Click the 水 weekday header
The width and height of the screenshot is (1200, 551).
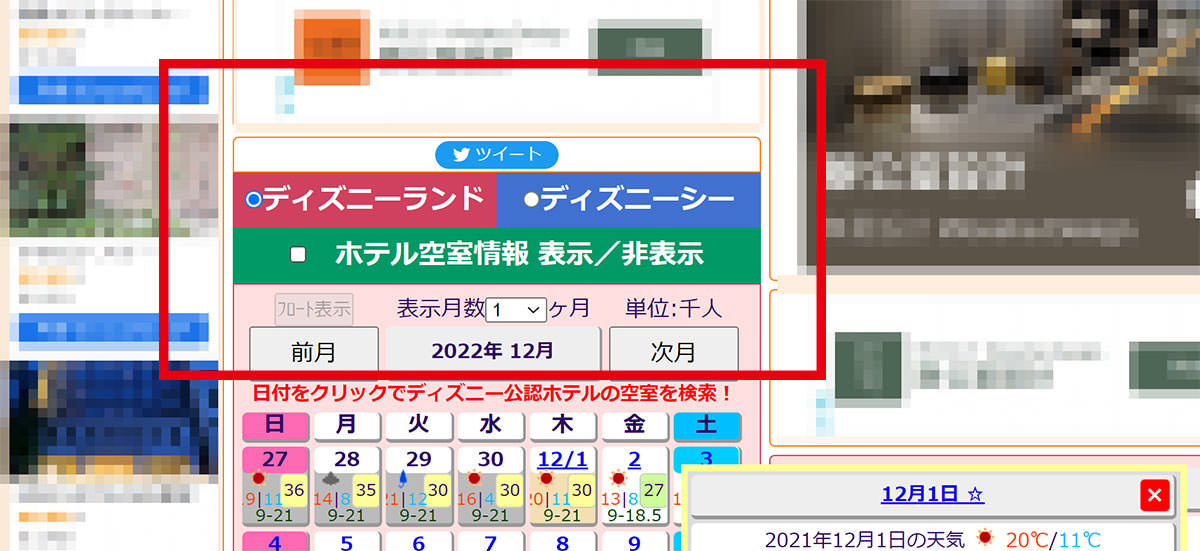(490, 425)
